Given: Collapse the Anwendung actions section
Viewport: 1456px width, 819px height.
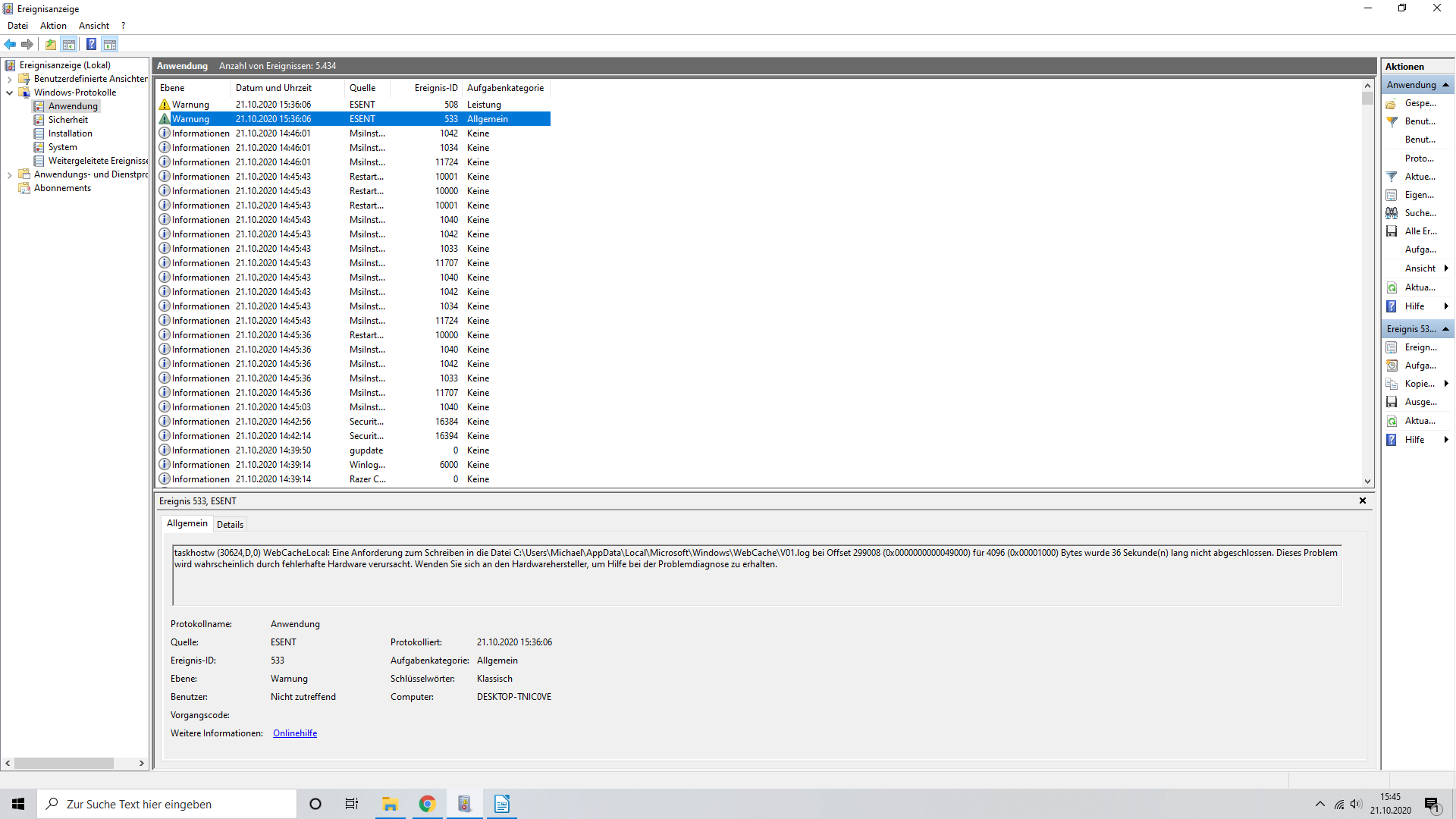Looking at the screenshot, I should tap(1445, 85).
